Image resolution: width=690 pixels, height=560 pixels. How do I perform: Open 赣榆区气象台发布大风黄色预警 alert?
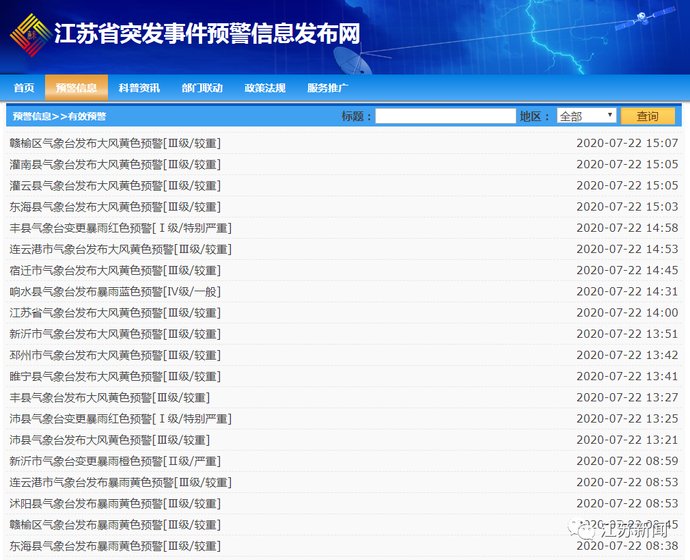coord(115,143)
